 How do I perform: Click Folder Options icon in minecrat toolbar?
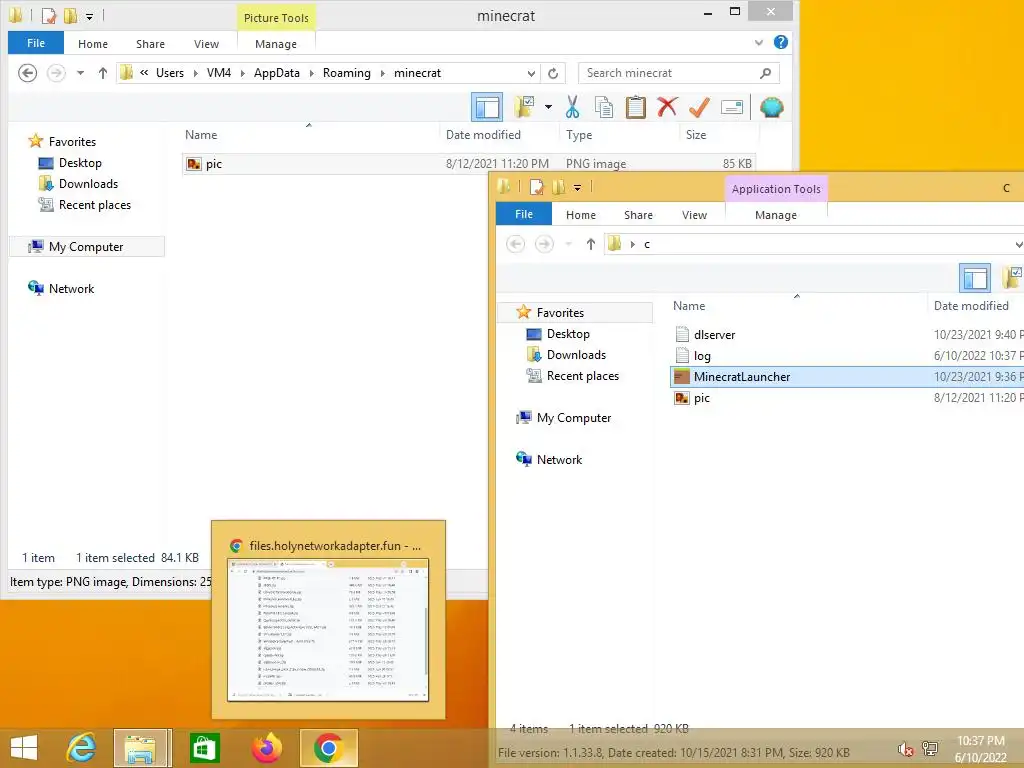[x=524, y=107]
